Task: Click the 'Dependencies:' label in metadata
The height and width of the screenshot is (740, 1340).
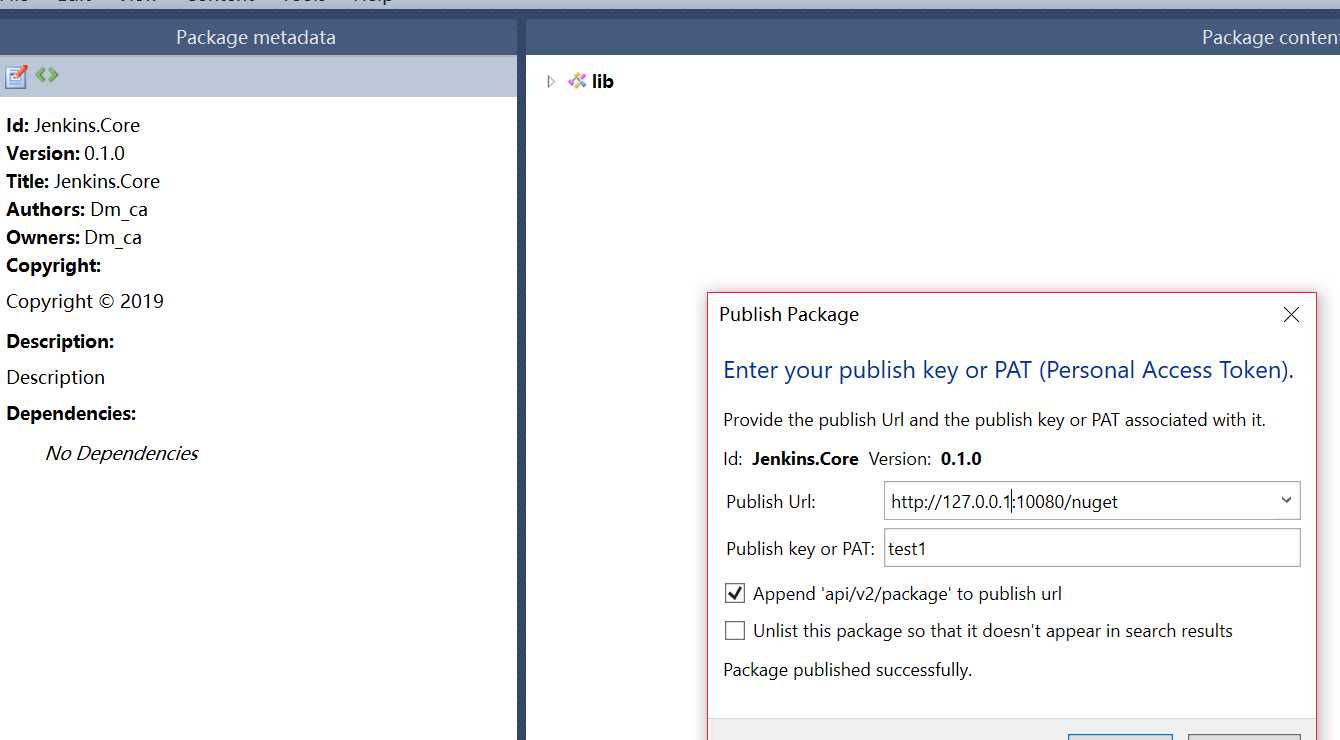Action: pos(71,414)
